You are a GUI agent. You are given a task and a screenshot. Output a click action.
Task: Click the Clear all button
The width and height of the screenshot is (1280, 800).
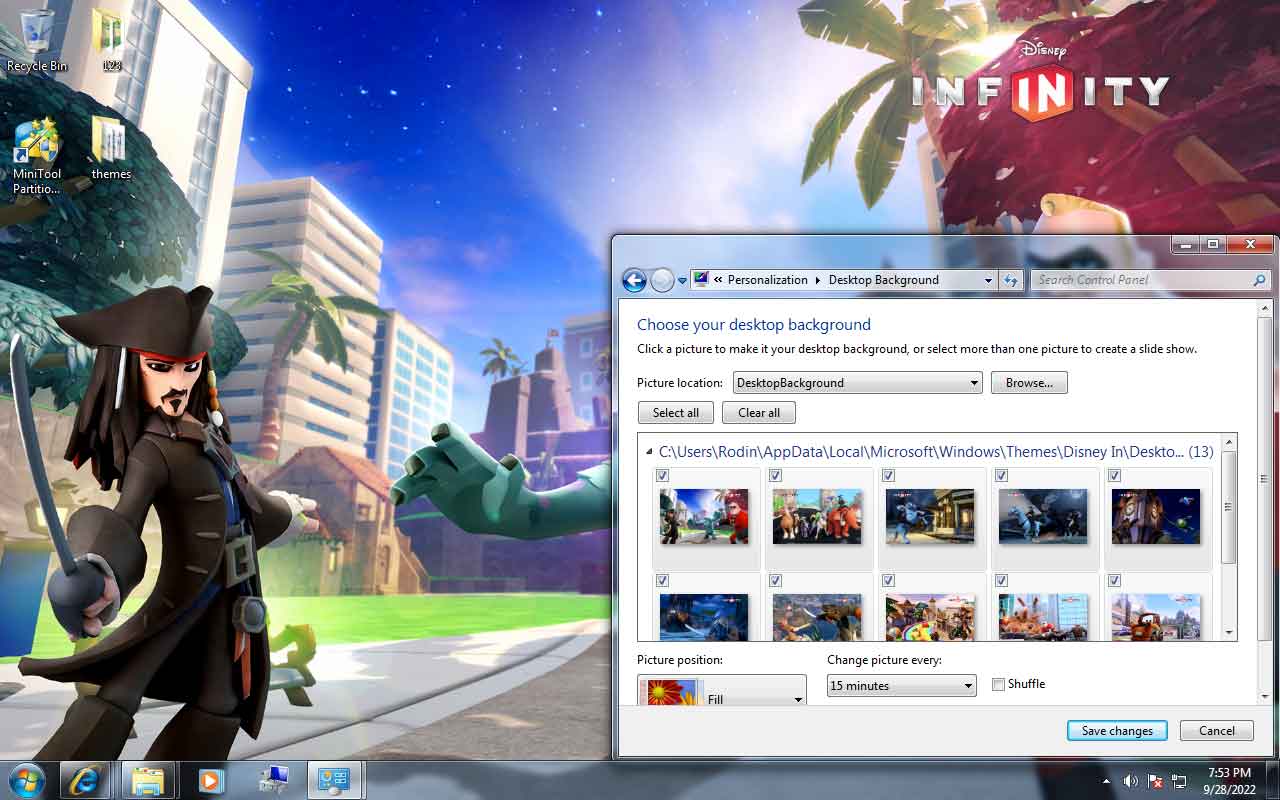coord(759,413)
